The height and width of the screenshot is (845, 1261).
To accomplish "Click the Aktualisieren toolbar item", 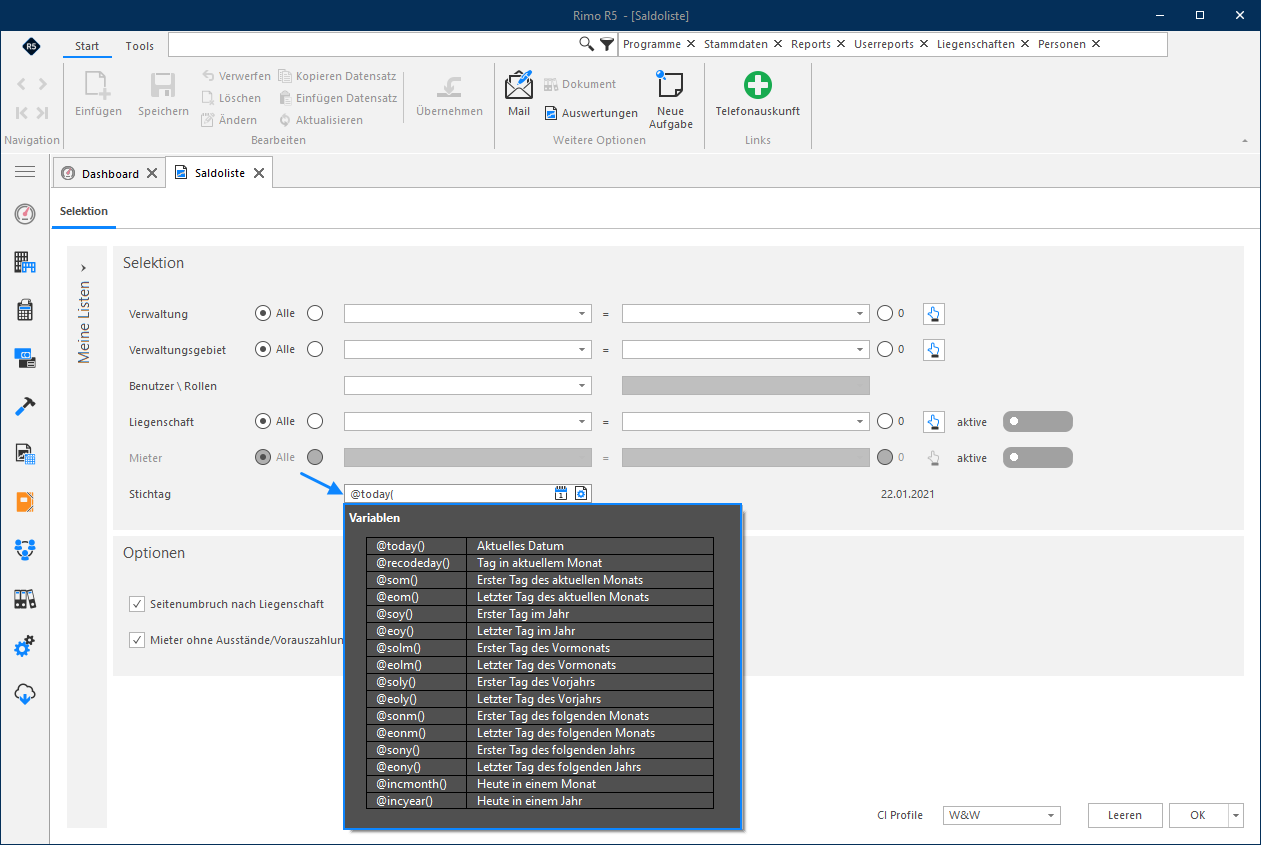I will (320, 120).
